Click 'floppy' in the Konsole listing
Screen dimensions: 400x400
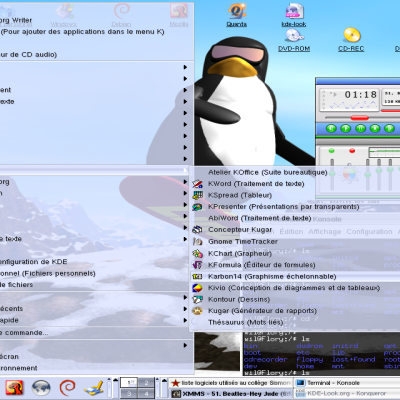310,360
